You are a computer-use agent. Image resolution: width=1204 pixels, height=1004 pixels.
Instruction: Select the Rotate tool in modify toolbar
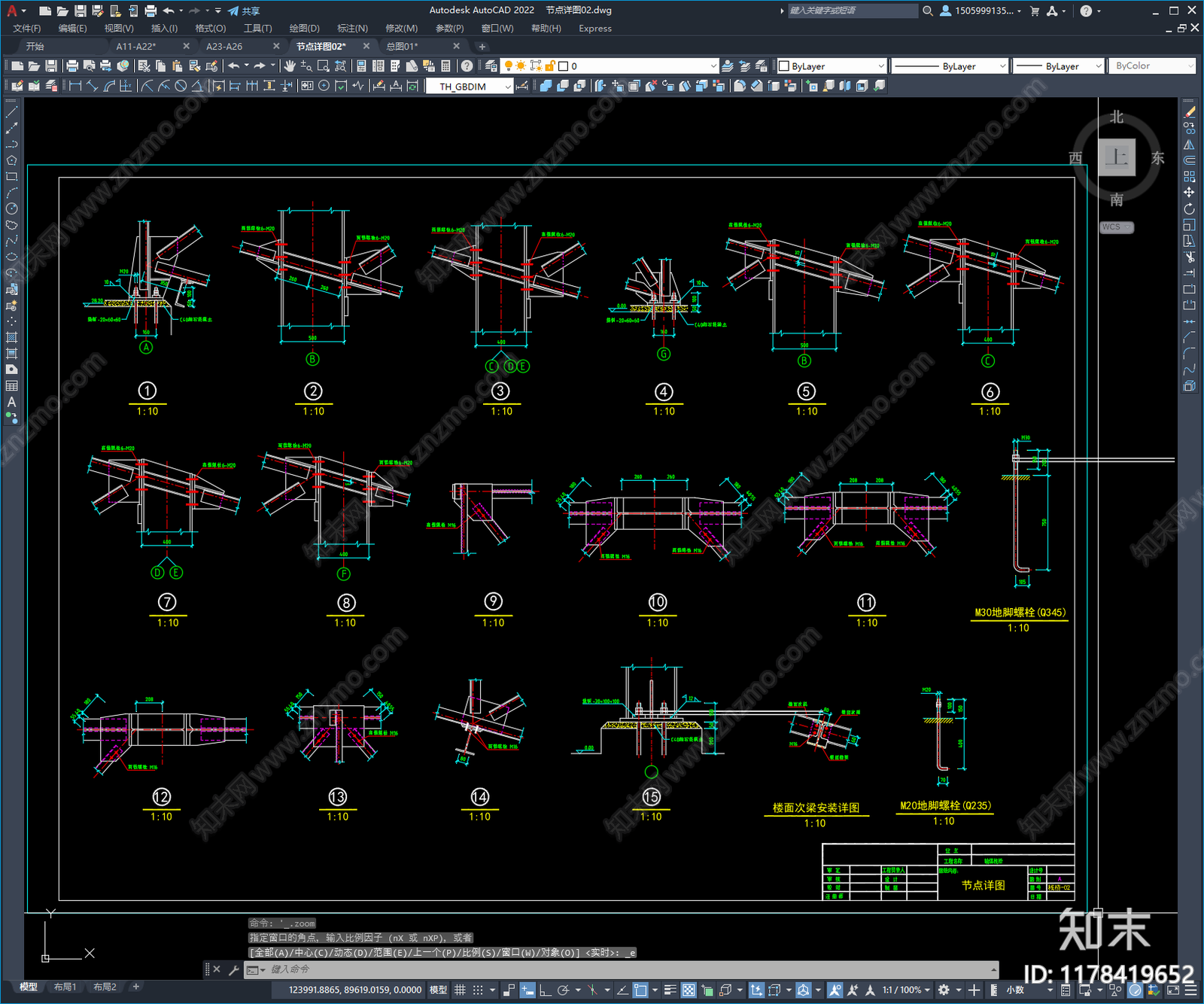(1189, 208)
